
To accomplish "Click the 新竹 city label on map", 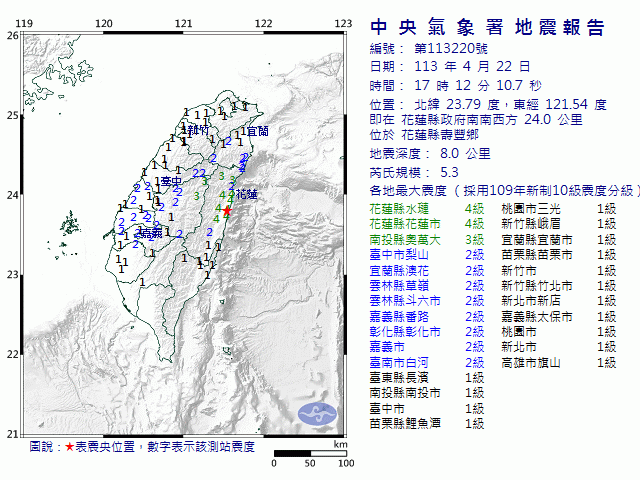I will (196, 130).
